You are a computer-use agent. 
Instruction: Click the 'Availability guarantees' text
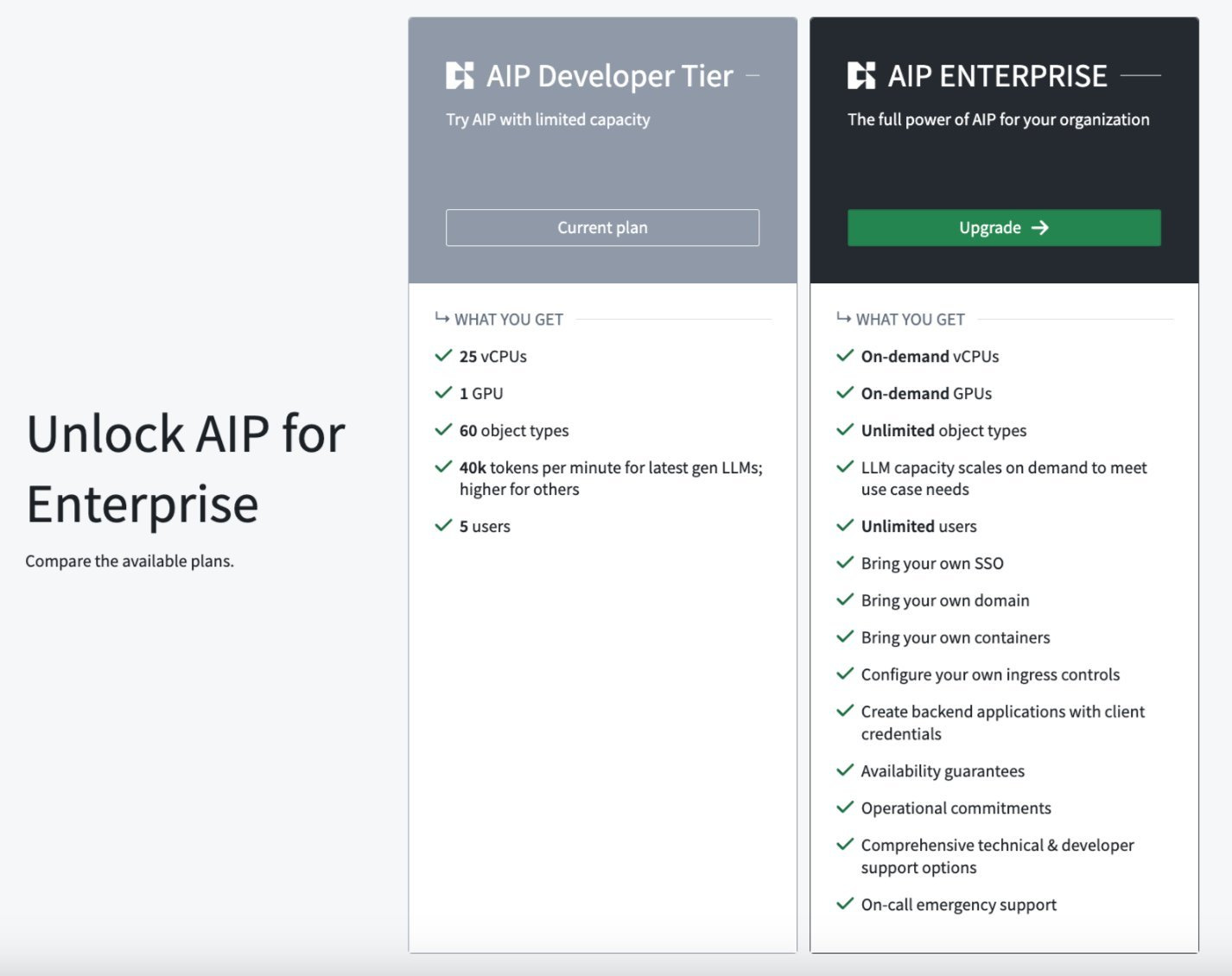943,771
